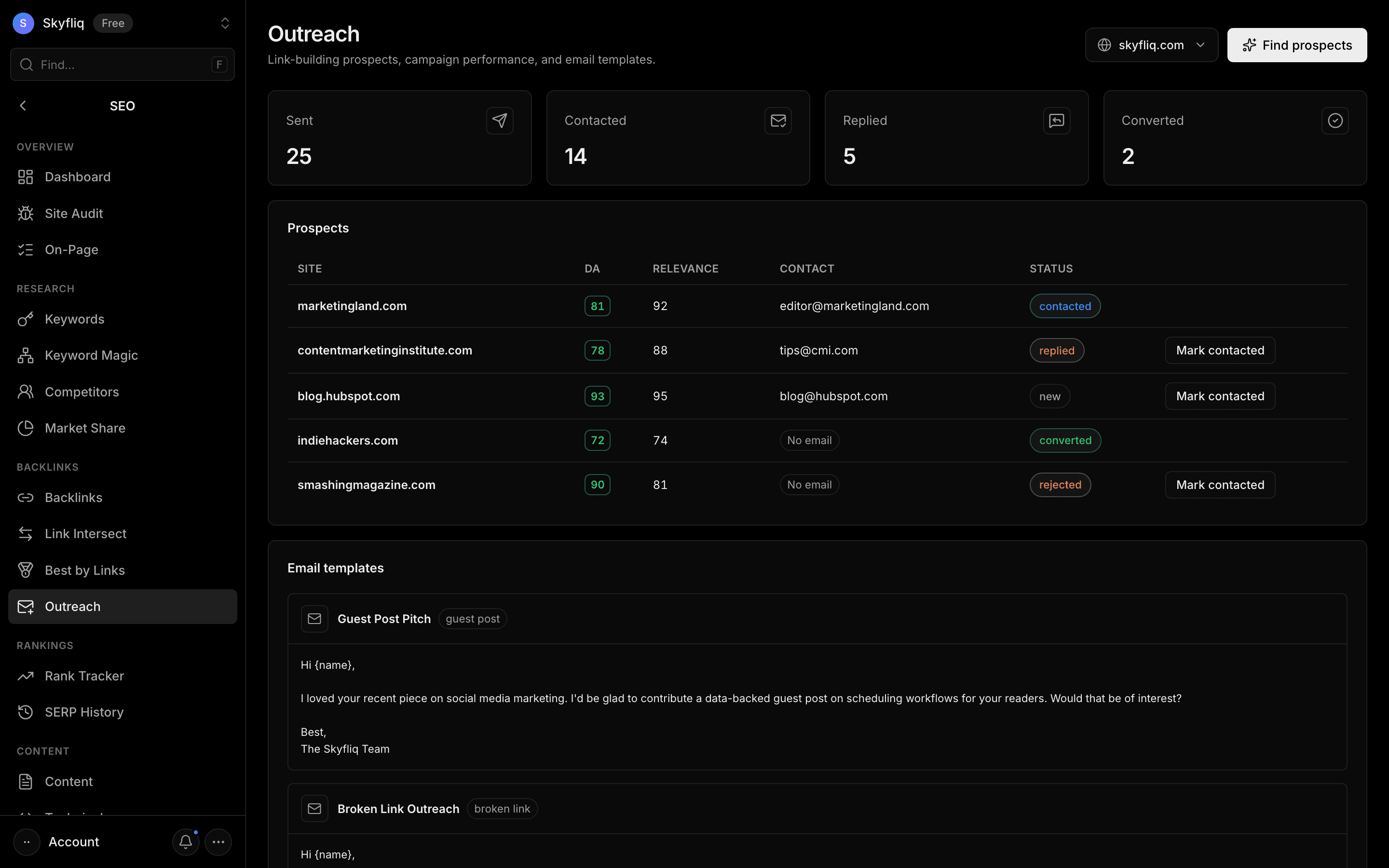
Task: Mark smashingmagazine.com as contacted
Action: coord(1220,485)
